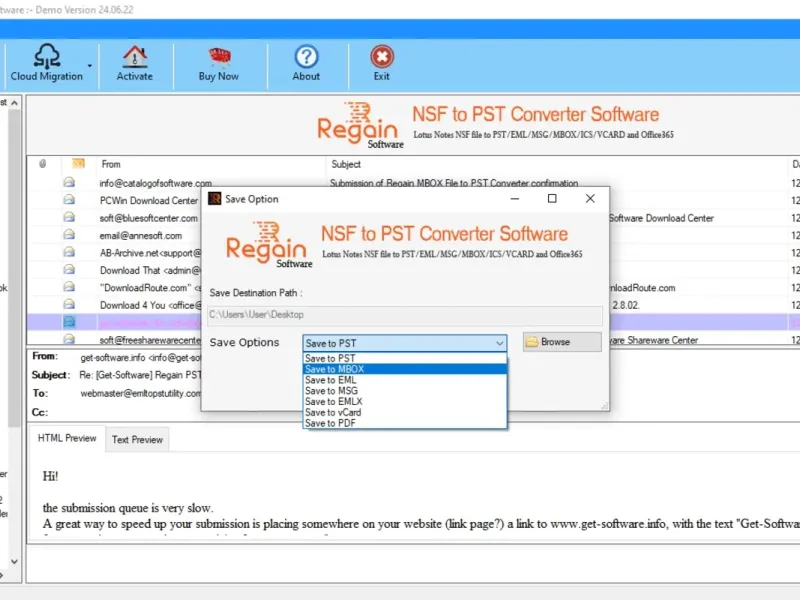Click subject 'Submission of Regain MBOX File'
This screenshot has height=600, width=800.
454,183
